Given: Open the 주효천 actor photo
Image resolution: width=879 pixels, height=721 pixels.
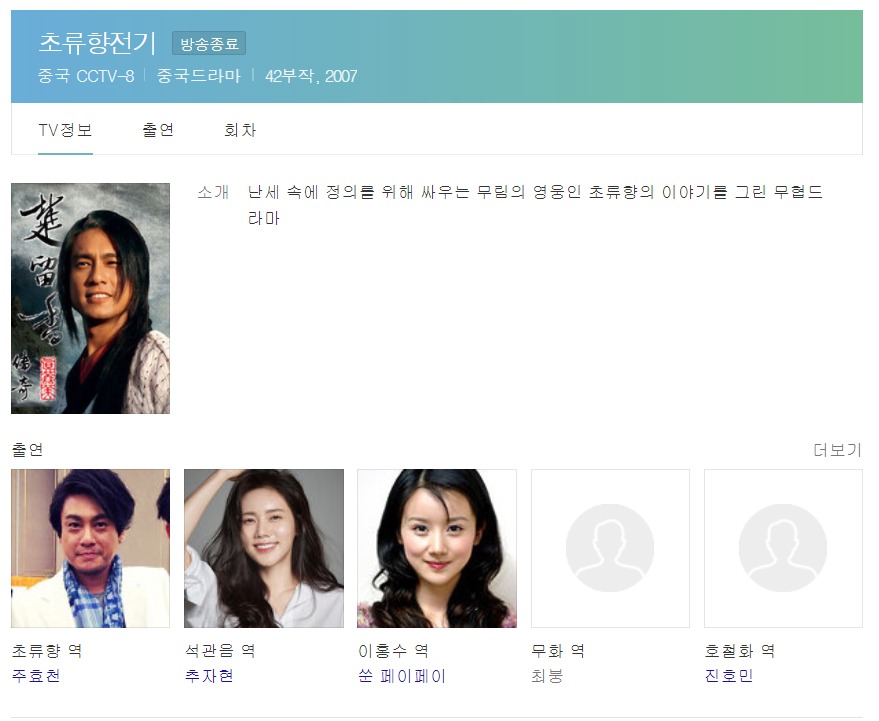Looking at the screenshot, I should coord(90,548).
